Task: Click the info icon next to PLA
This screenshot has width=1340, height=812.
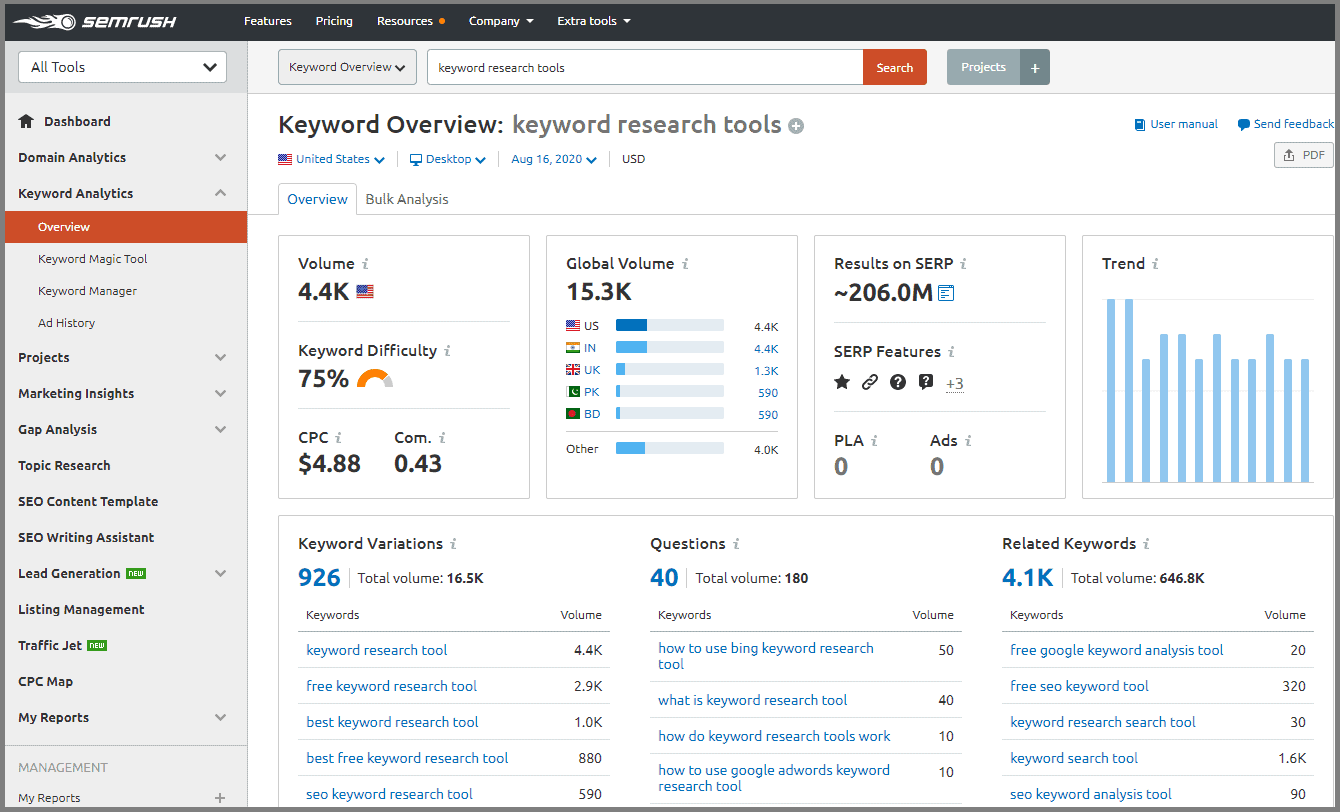Action: pyautogui.click(x=874, y=440)
